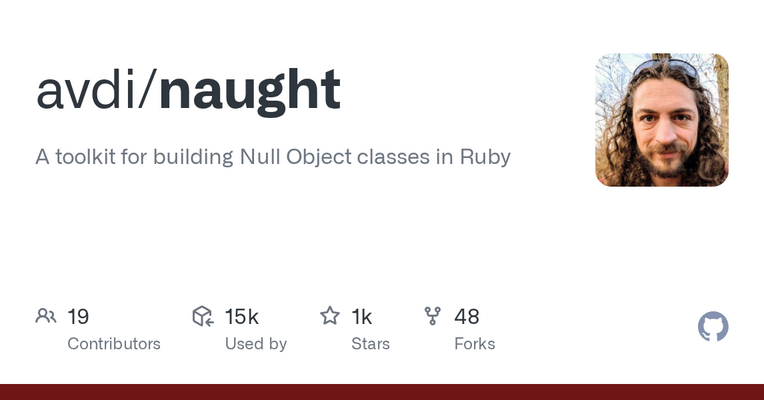Click the 19 contributors count

[78, 317]
